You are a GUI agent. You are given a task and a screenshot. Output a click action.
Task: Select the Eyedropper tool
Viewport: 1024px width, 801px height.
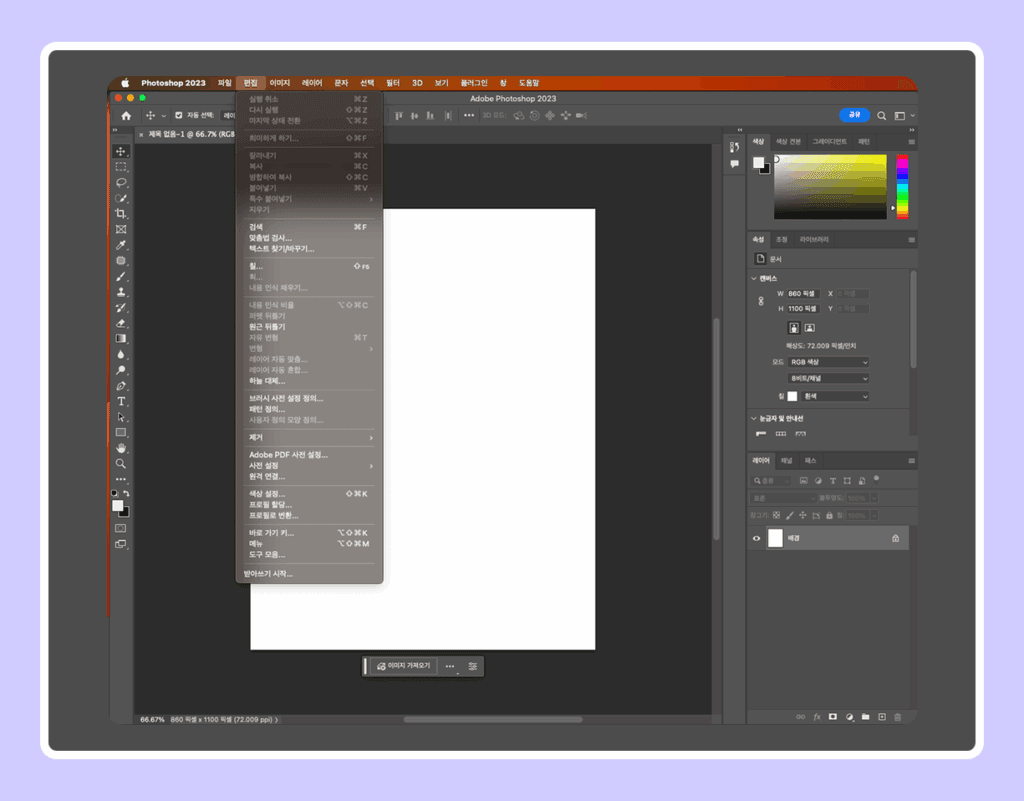point(121,245)
